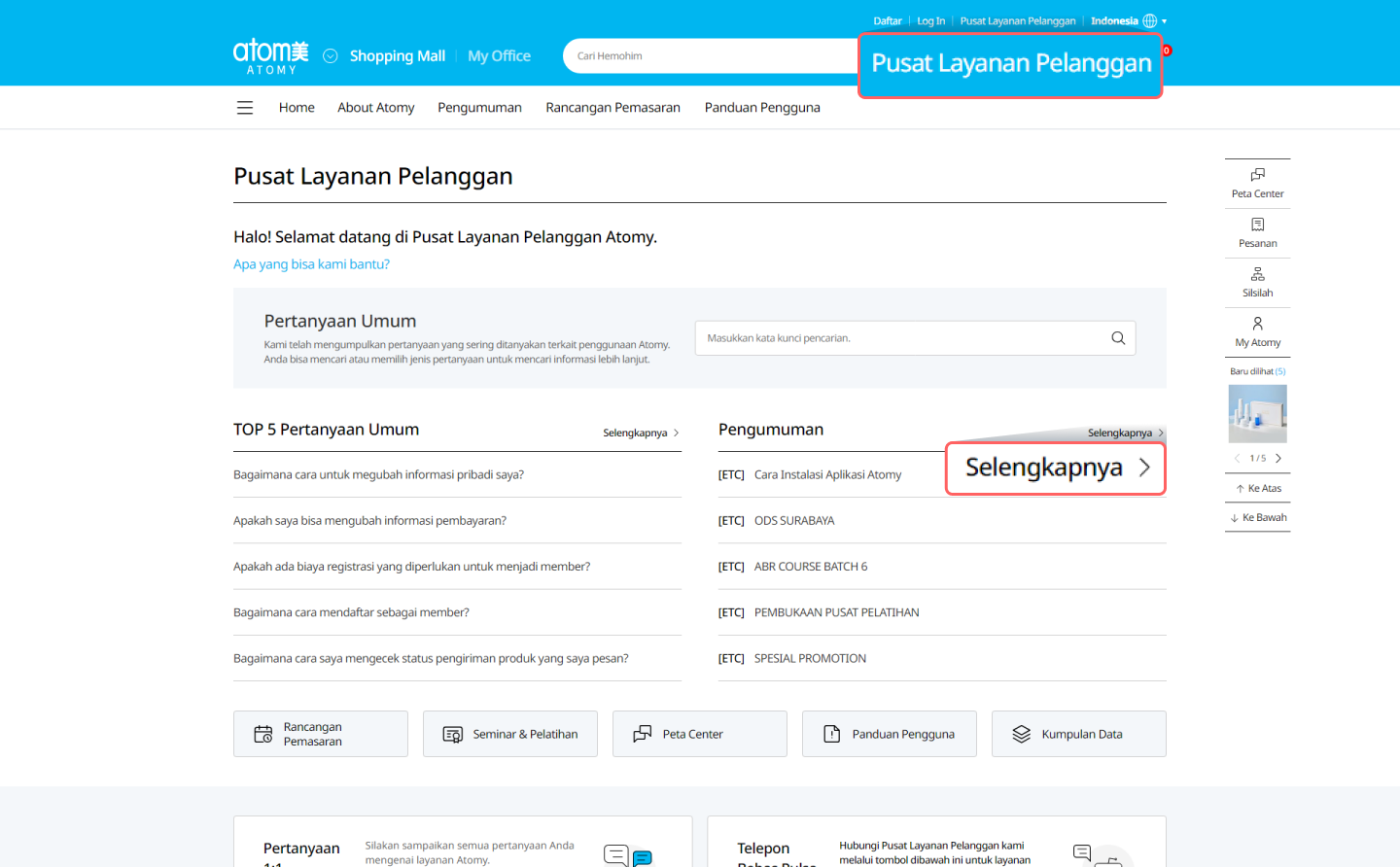Go to next recently viewed product
Viewport: 1400px width, 867px height.
coord(1278,459)
